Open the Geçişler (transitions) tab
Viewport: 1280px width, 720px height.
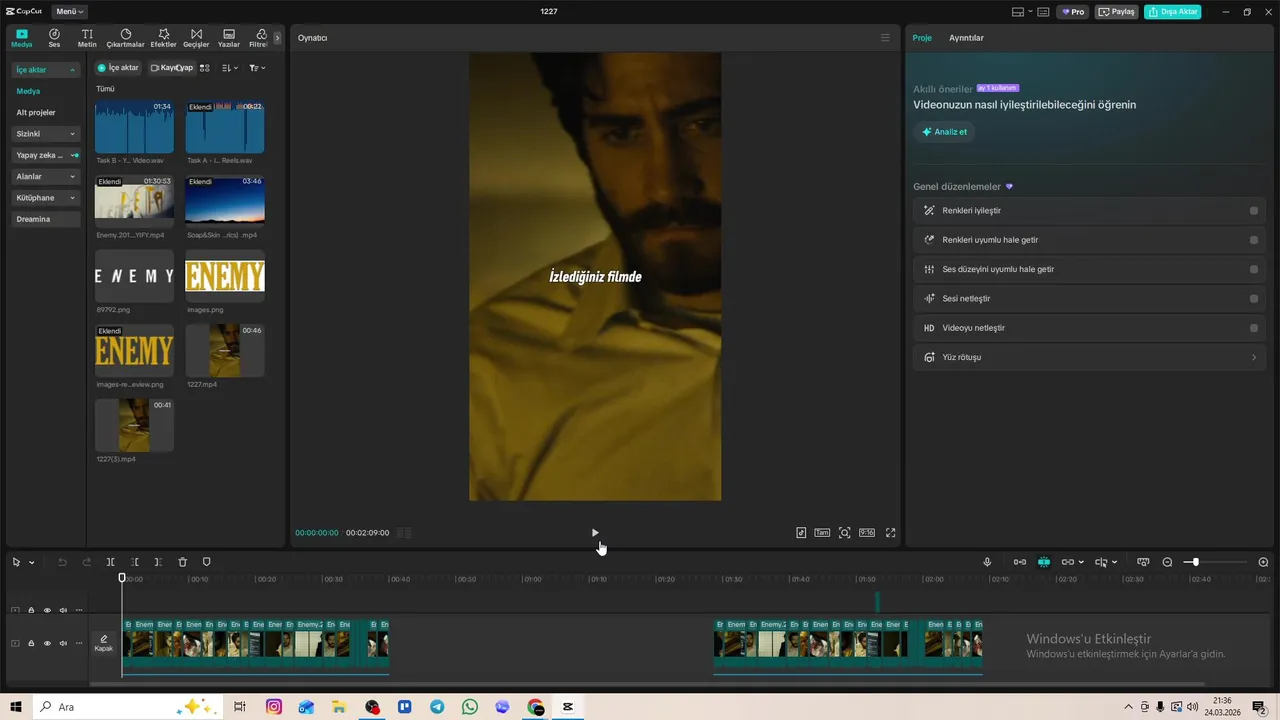tap(196, 38)
